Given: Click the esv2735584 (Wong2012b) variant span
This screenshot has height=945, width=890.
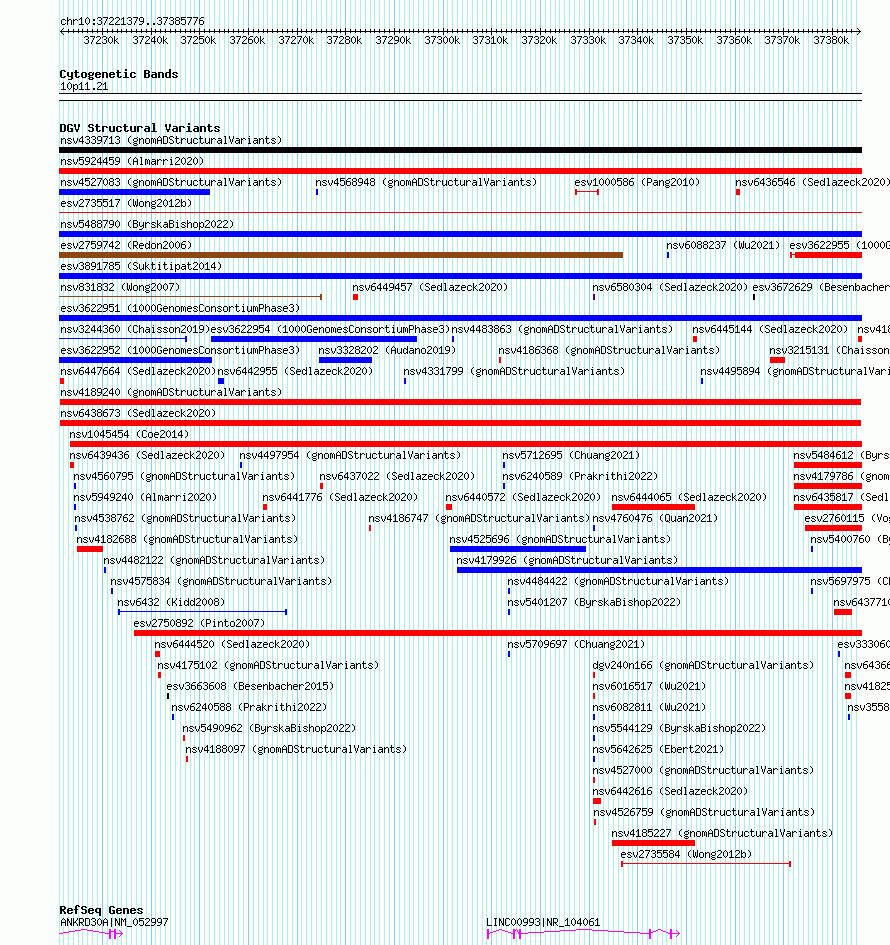Looking at the screenshot, I should (x=706, y=864).
